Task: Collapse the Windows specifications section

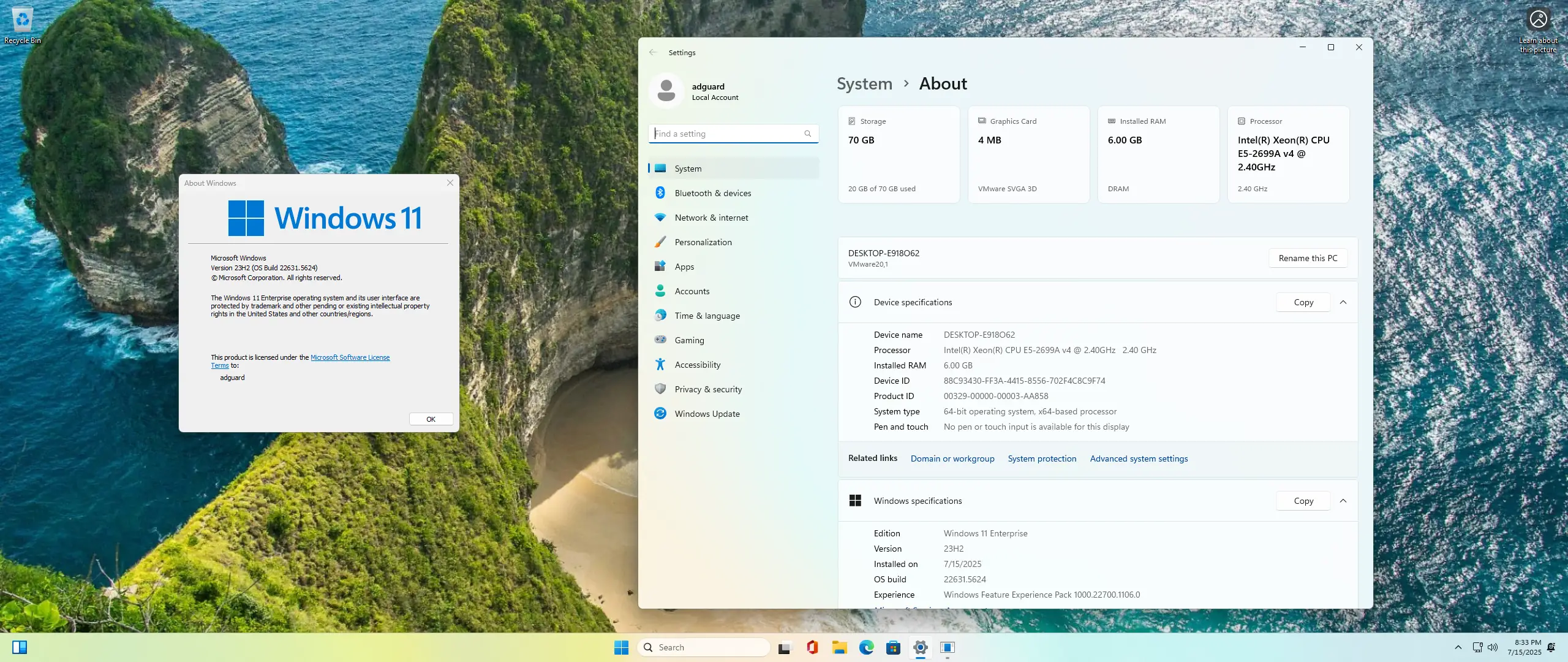Action: pos(1343,500)
